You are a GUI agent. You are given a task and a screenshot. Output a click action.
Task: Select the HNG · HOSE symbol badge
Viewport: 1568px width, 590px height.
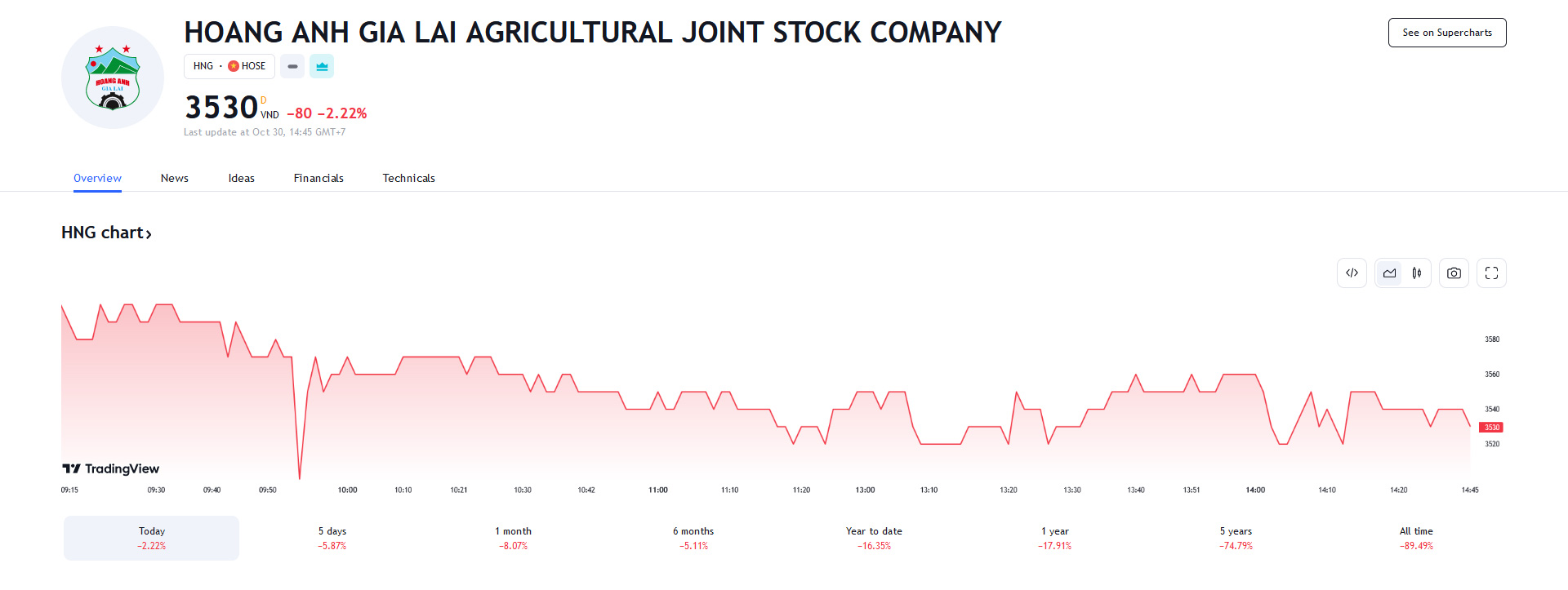pyautogui.click(x=229, y=66)
